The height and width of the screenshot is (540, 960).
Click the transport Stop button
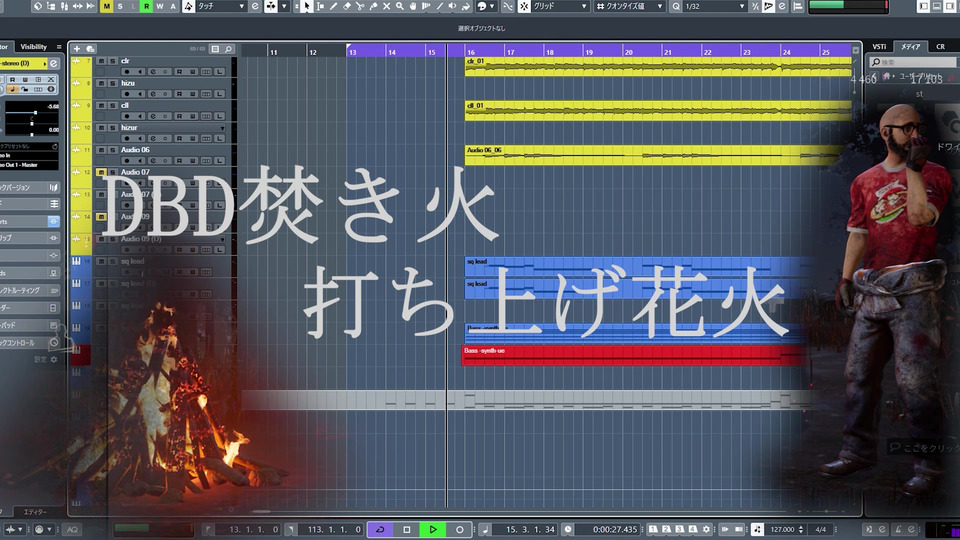click(407, 529)
